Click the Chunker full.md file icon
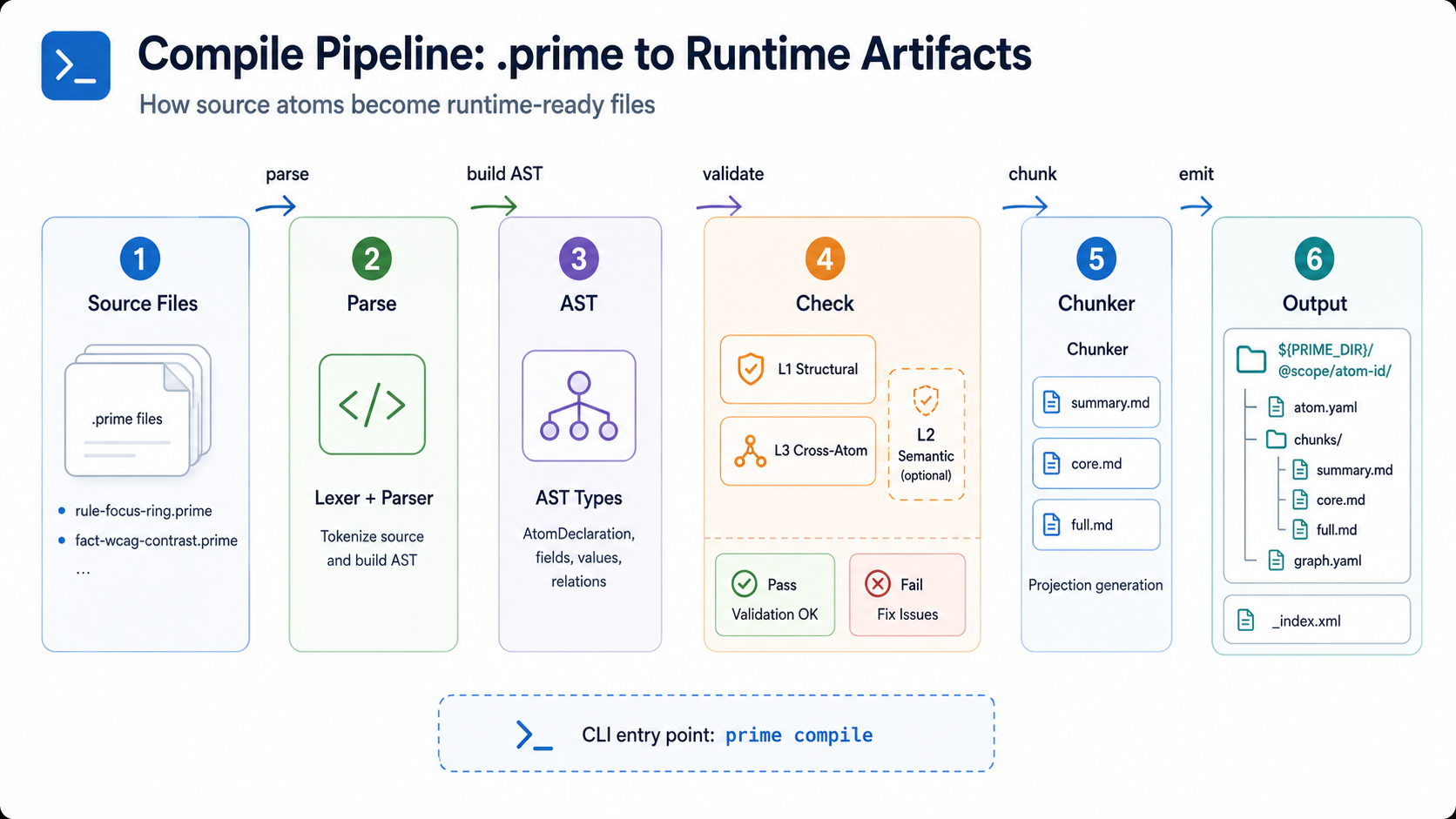Viewport: 1456px width, 819px height. coord(1052,525)
